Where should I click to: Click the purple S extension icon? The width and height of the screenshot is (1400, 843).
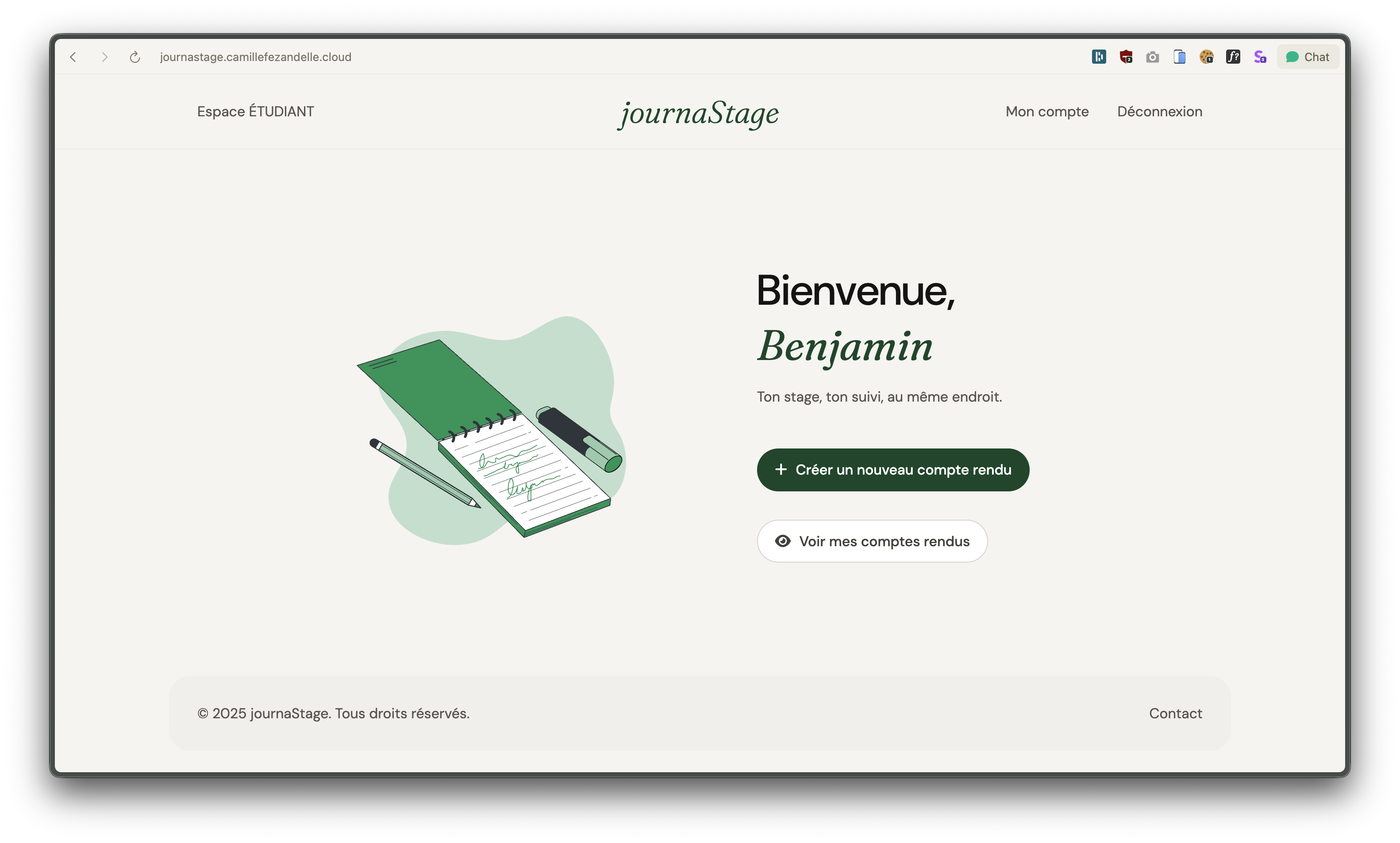pos(1260,57)
